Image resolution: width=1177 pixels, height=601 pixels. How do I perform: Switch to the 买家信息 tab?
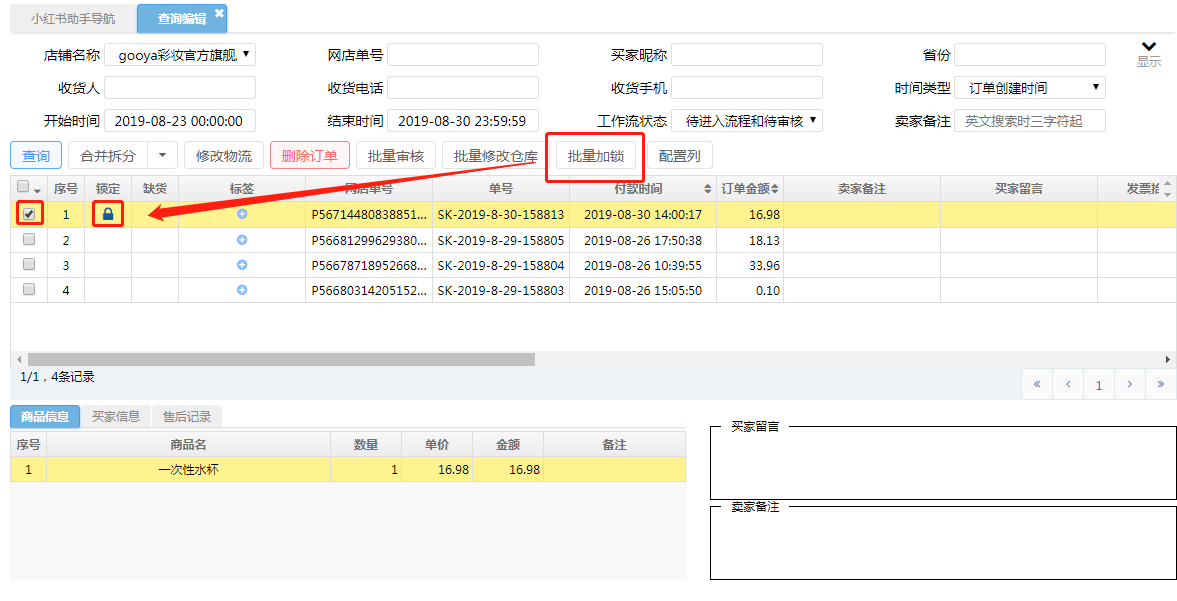coord(116,417)
